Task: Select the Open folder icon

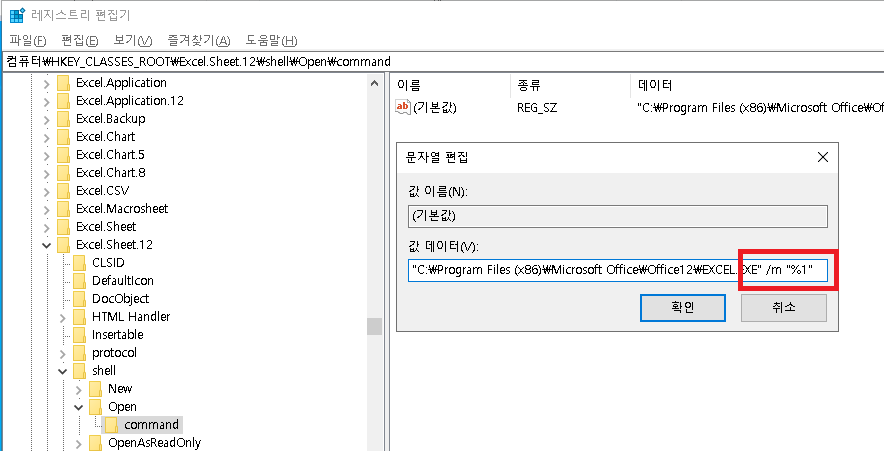Action: click(95, 407)
